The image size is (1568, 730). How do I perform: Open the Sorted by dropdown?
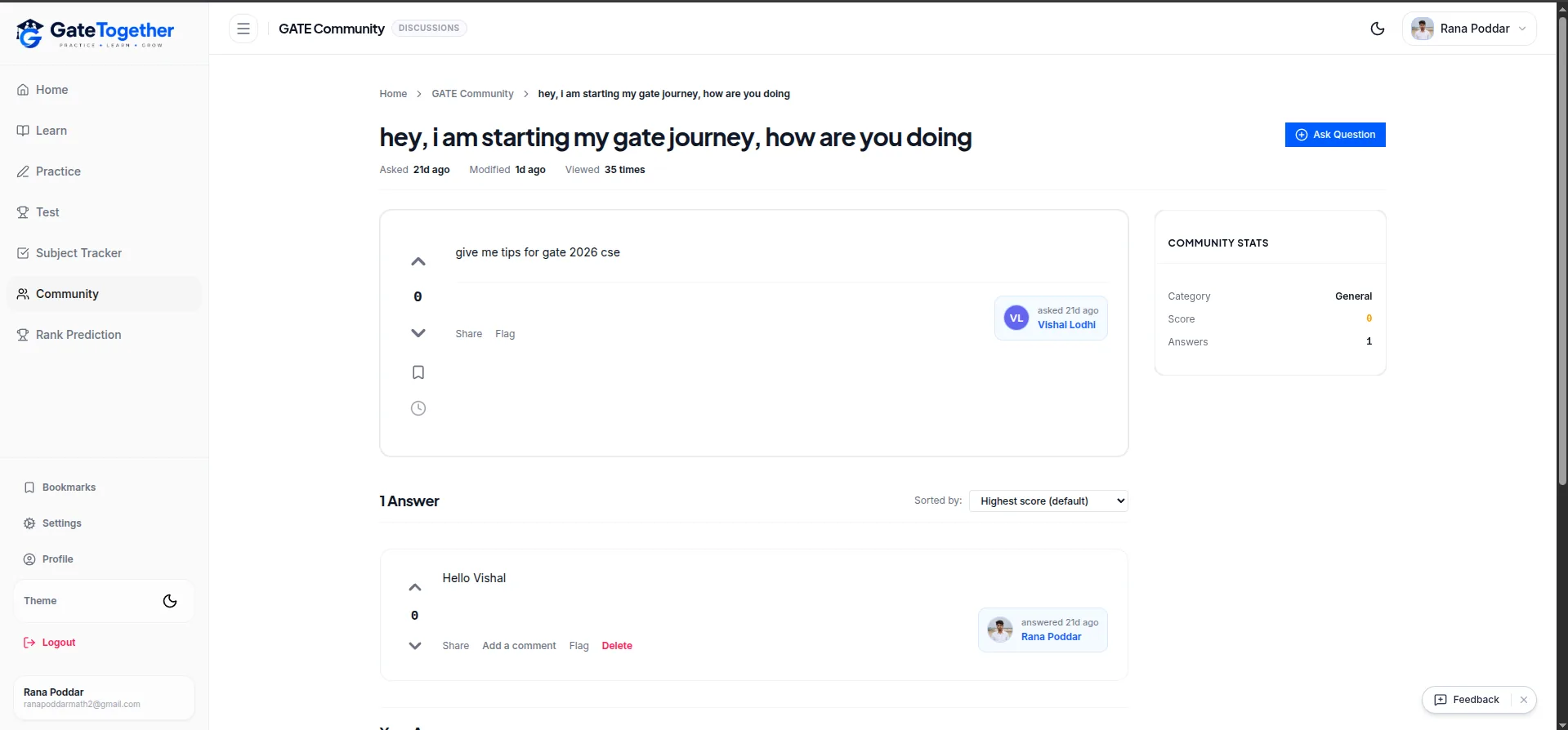pyautogui.click(x=1048, y=501)
